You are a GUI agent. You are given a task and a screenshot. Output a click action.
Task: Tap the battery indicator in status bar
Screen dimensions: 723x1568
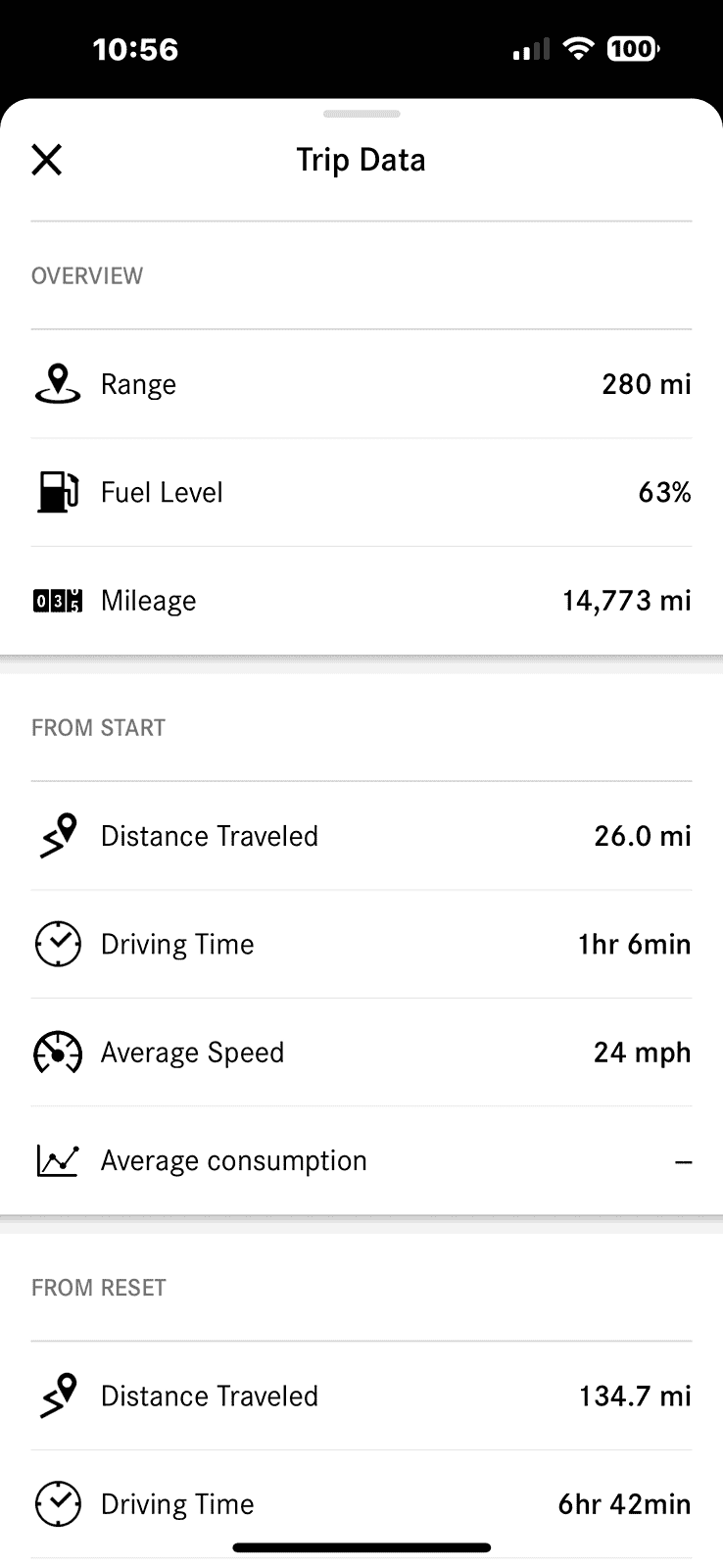coord(633,49)
